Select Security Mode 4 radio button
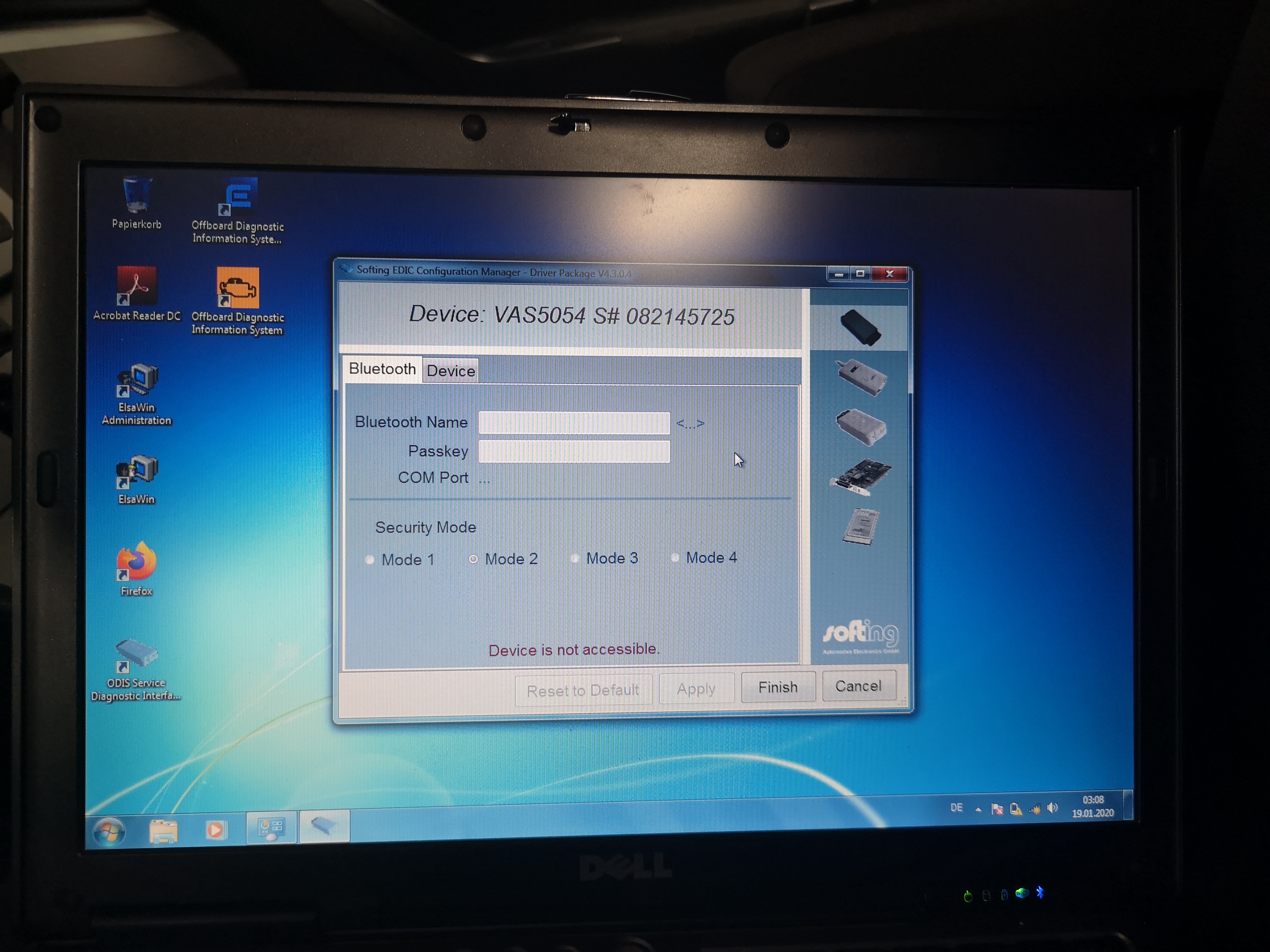This screenshot has height=952, width=1270. point(675,557)
